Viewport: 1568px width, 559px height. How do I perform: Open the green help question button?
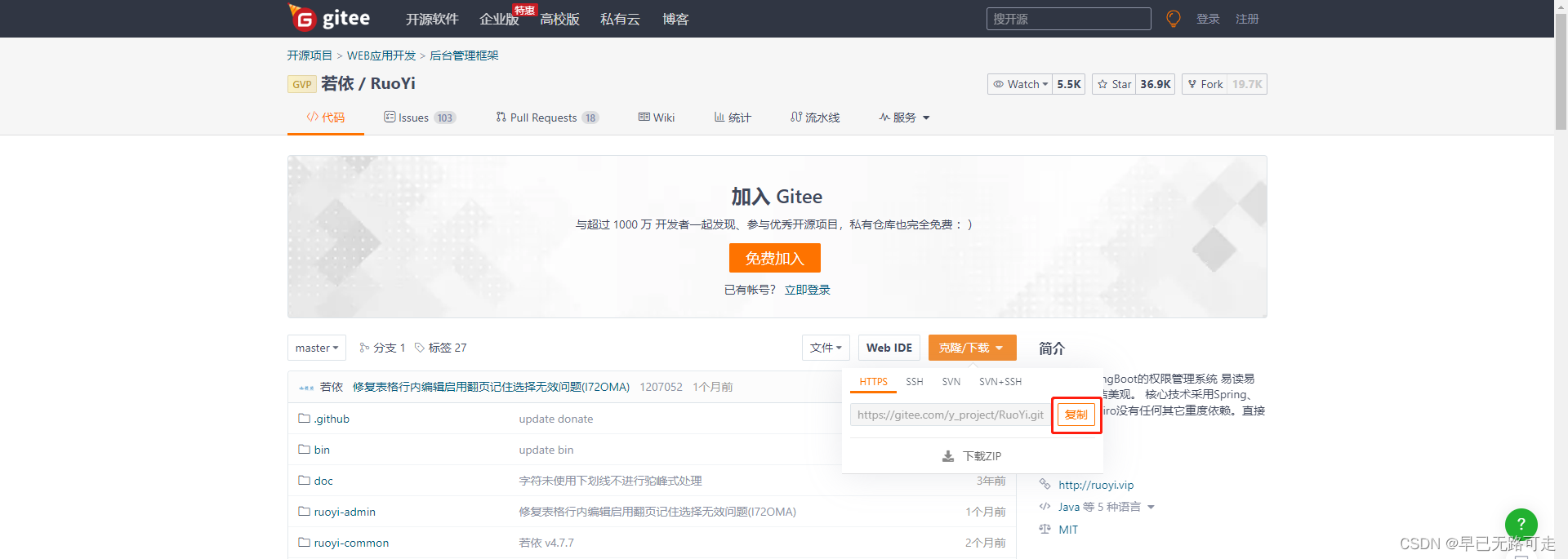pos(1521,524)
